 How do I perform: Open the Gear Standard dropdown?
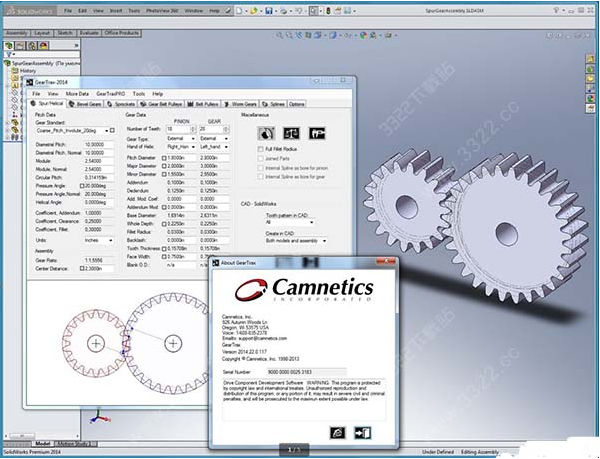(x=72, y=131)
